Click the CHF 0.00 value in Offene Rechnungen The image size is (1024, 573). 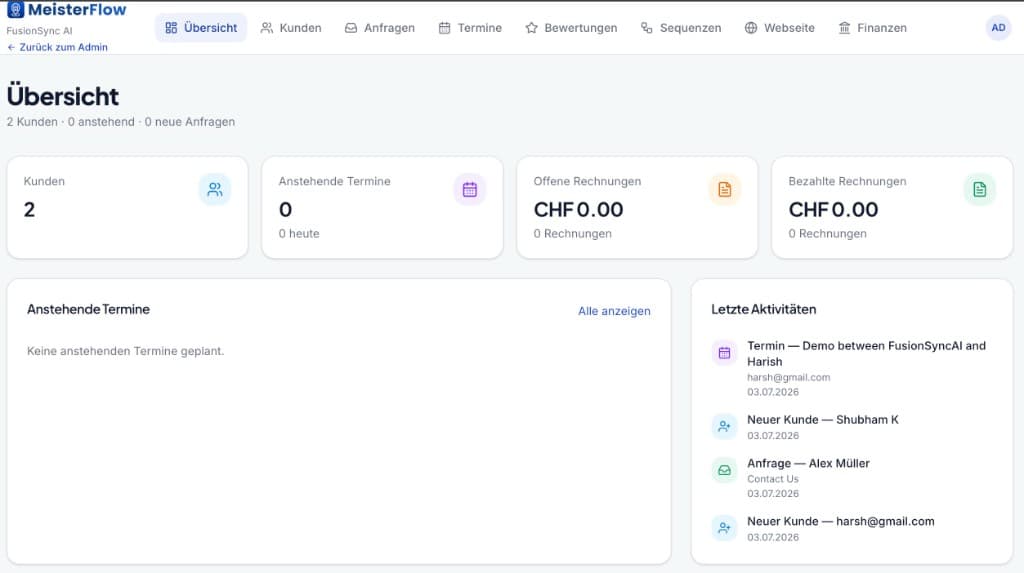pyautogui.click(x=578, y=210)
